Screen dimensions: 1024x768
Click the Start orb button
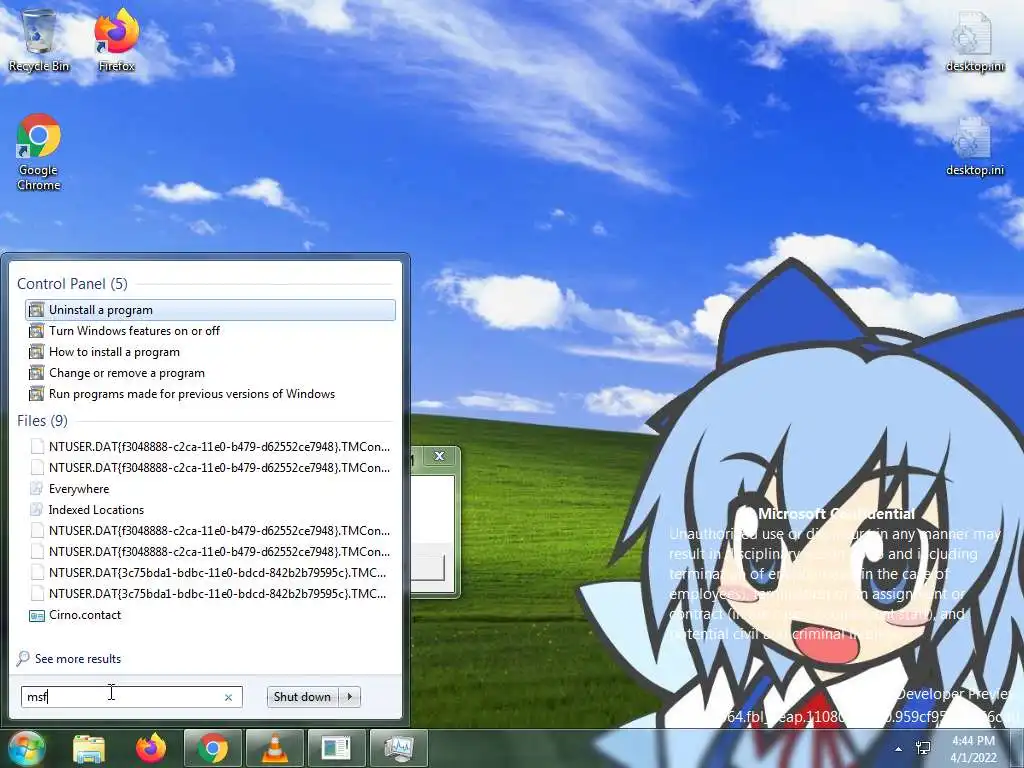click(25, 748)
